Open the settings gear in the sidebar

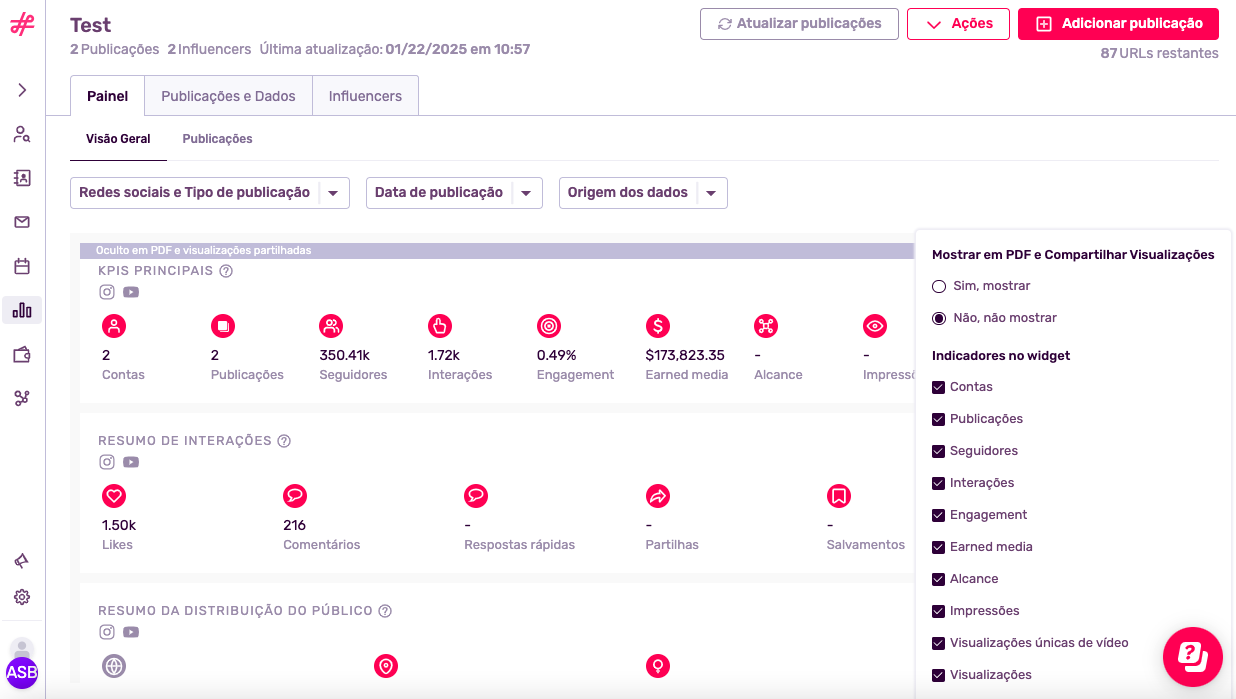tap(22, 597)
